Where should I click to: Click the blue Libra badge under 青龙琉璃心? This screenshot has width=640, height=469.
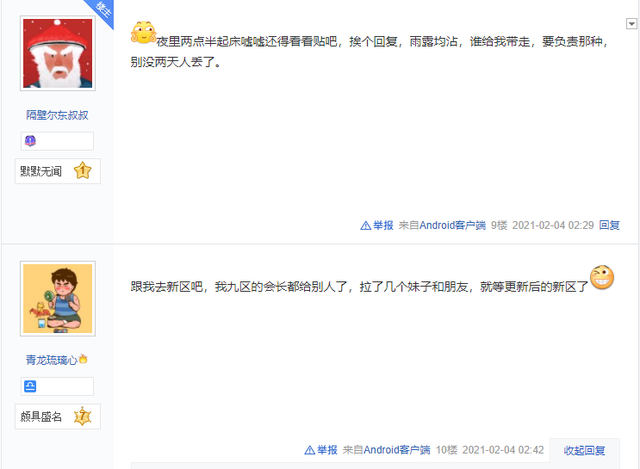click(30, 386)
